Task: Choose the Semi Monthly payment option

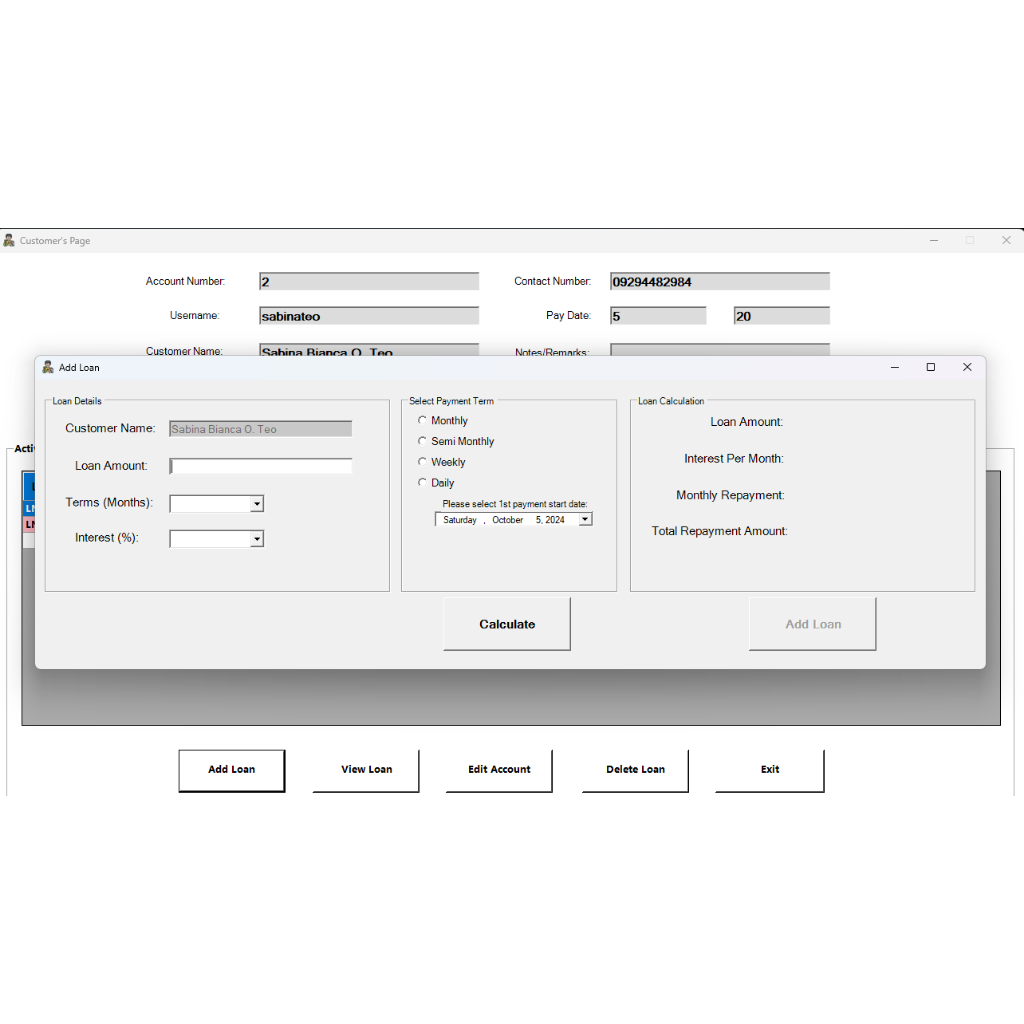Action: pyautogui.click(x=422, y=441)
